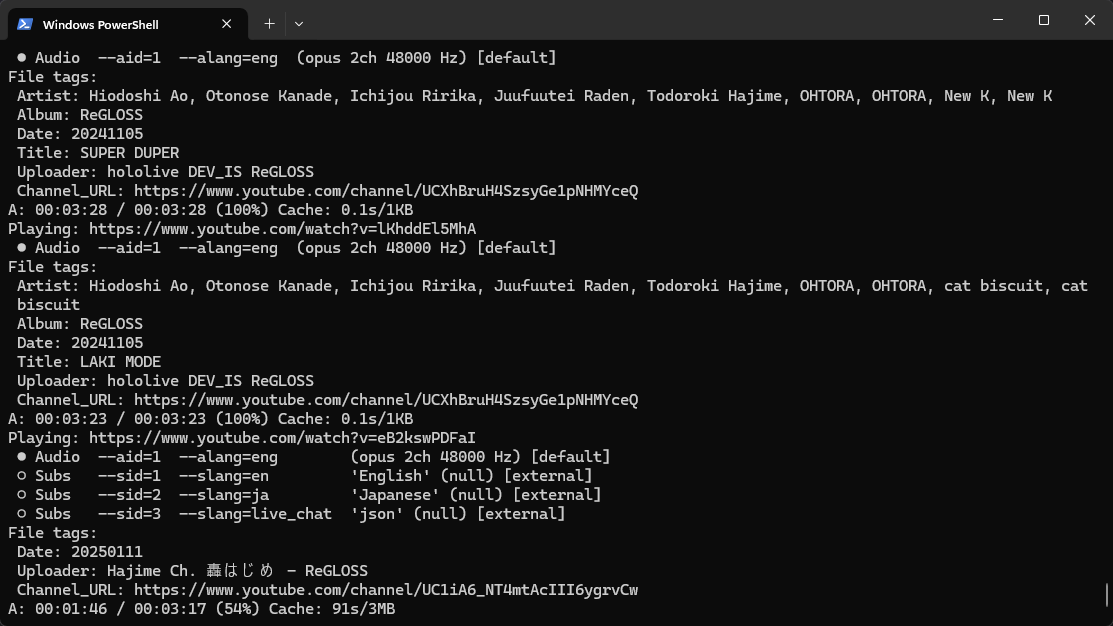Close the Windows PowerShell tab
1113x626 pixels.
click(x=226, y=24)
